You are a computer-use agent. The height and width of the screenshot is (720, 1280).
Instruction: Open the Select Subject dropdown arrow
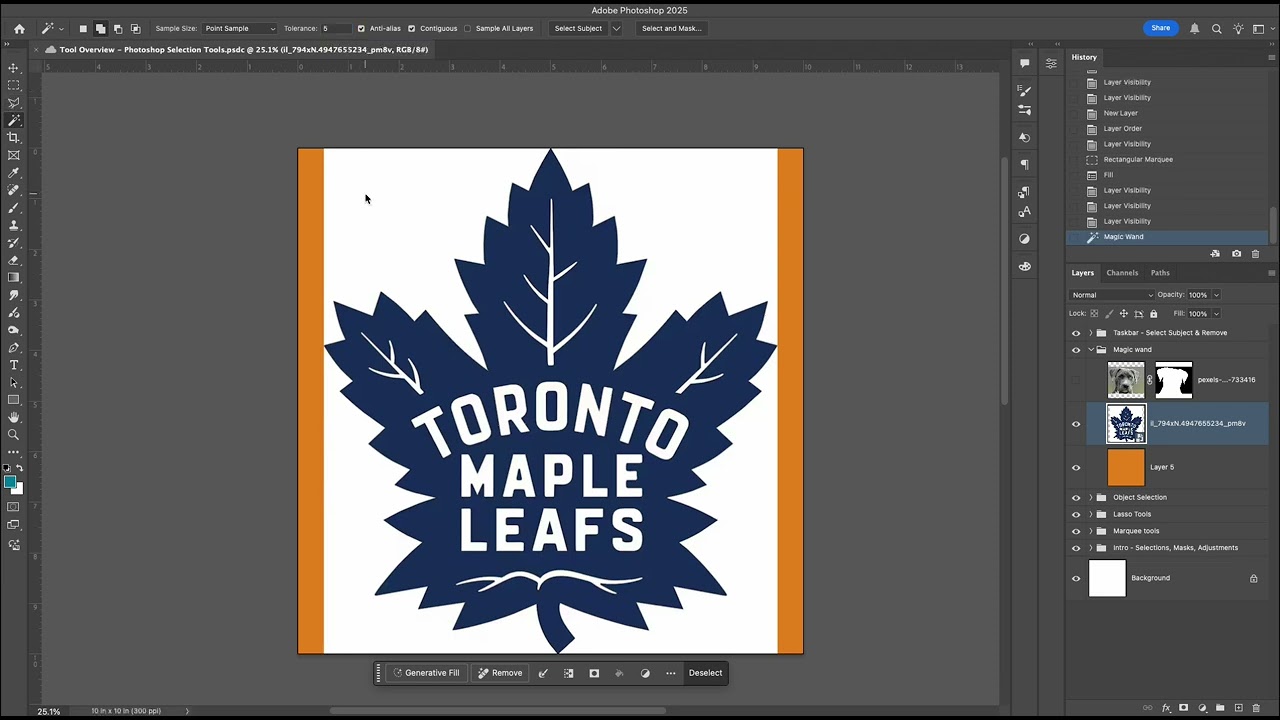(x=616, y=28)
